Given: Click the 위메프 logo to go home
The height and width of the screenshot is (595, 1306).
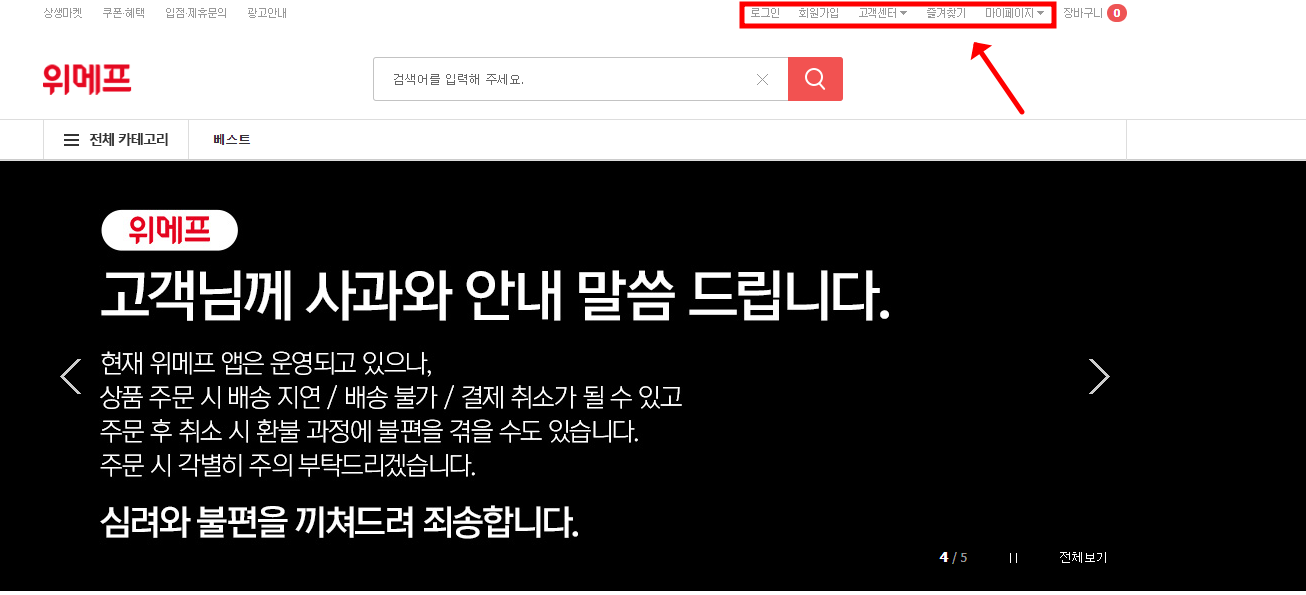Looking at the screenshot, I should [x=87, y=79].
